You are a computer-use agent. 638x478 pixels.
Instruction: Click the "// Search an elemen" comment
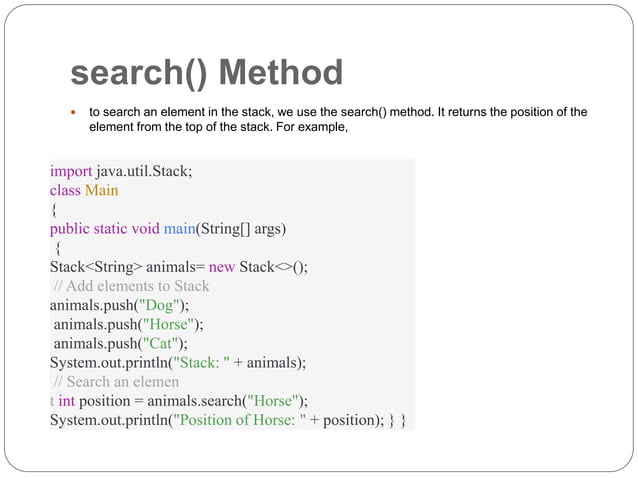(x=116, y=381)
